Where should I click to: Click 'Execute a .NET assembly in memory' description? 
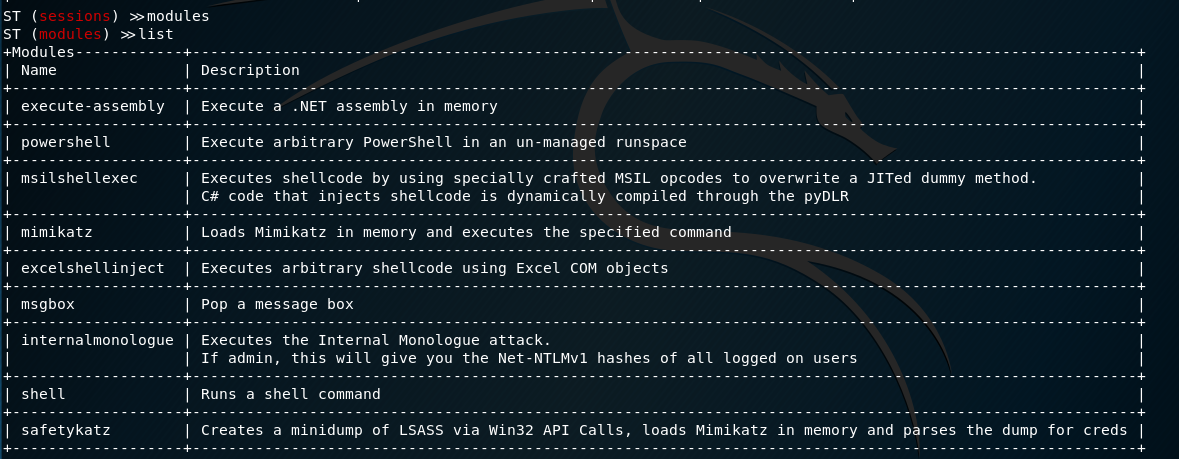[349, 106]
